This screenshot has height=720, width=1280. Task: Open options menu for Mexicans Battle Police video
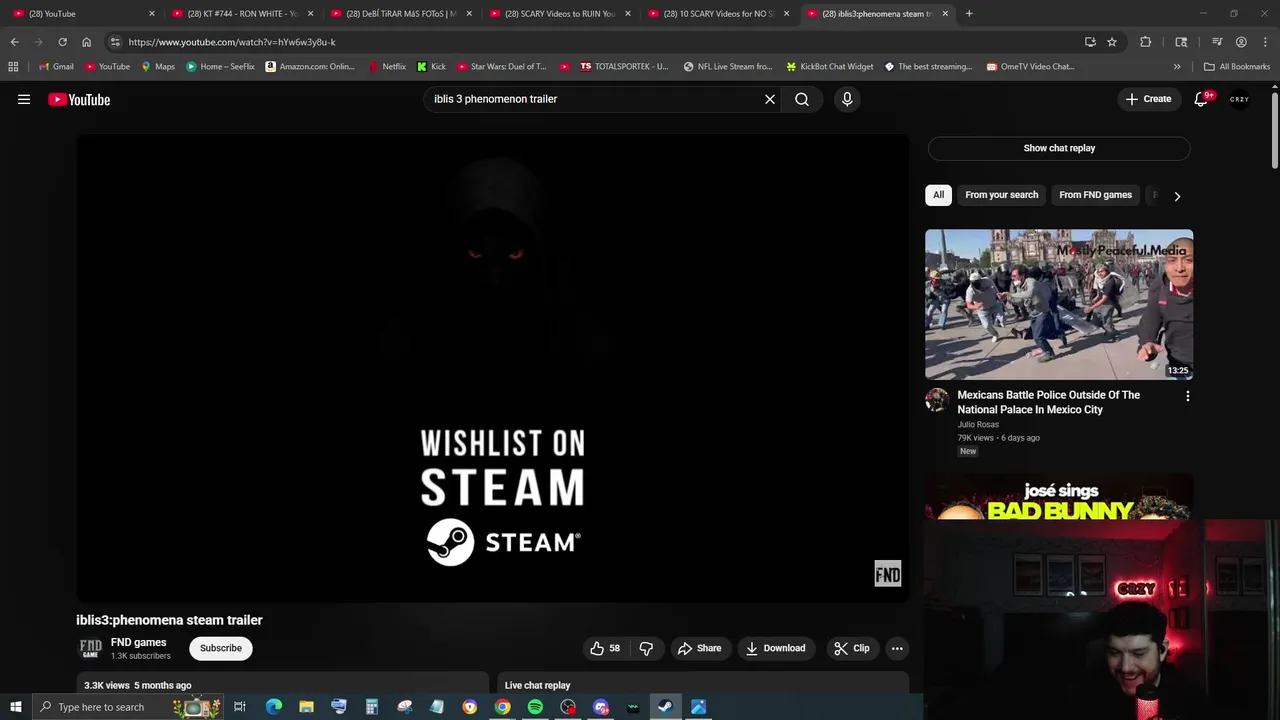(1187, 396)
